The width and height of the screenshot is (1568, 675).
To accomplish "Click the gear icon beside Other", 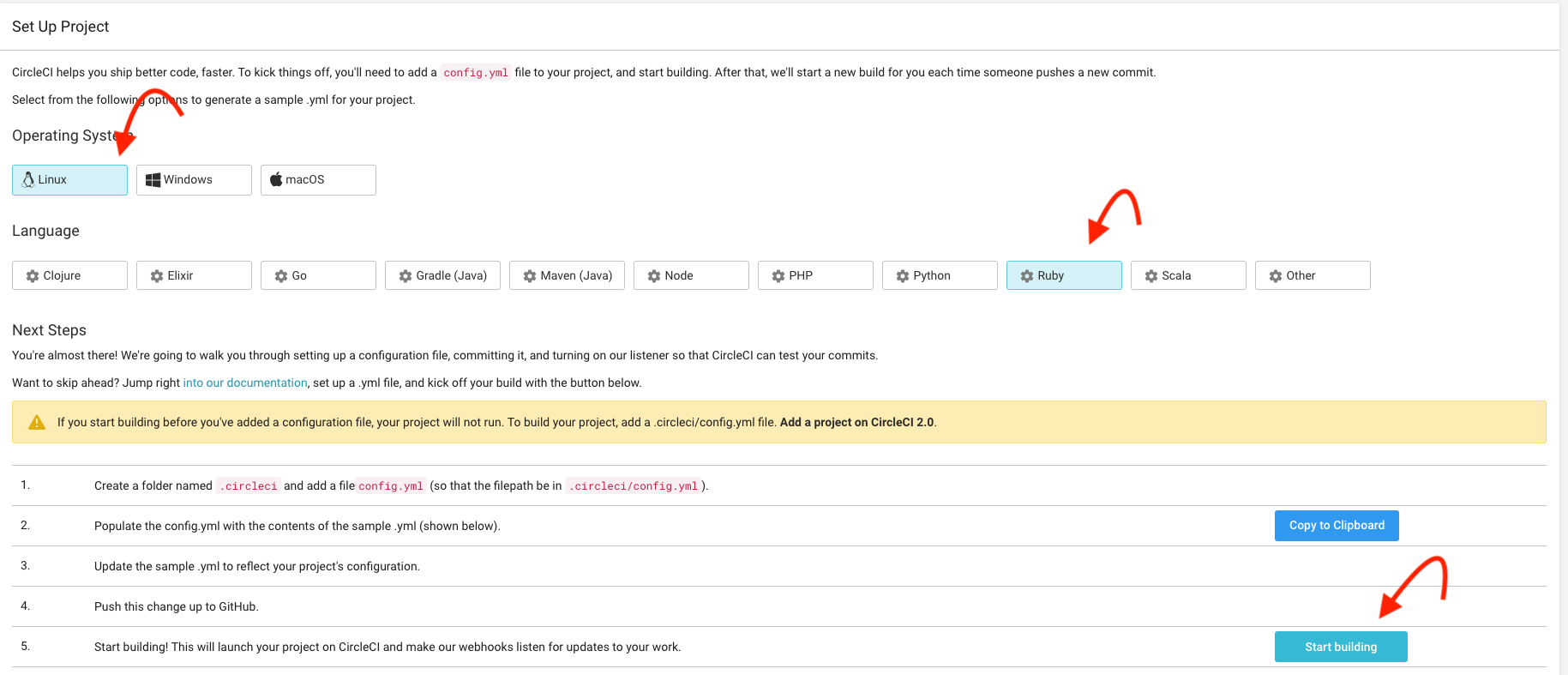I will (x=1276, y=276).
